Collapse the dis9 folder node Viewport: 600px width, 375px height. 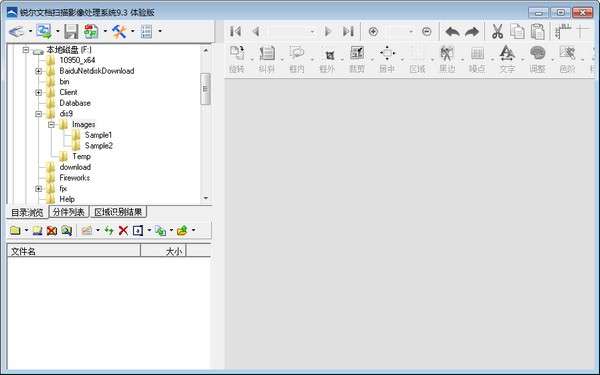[38, 114]
